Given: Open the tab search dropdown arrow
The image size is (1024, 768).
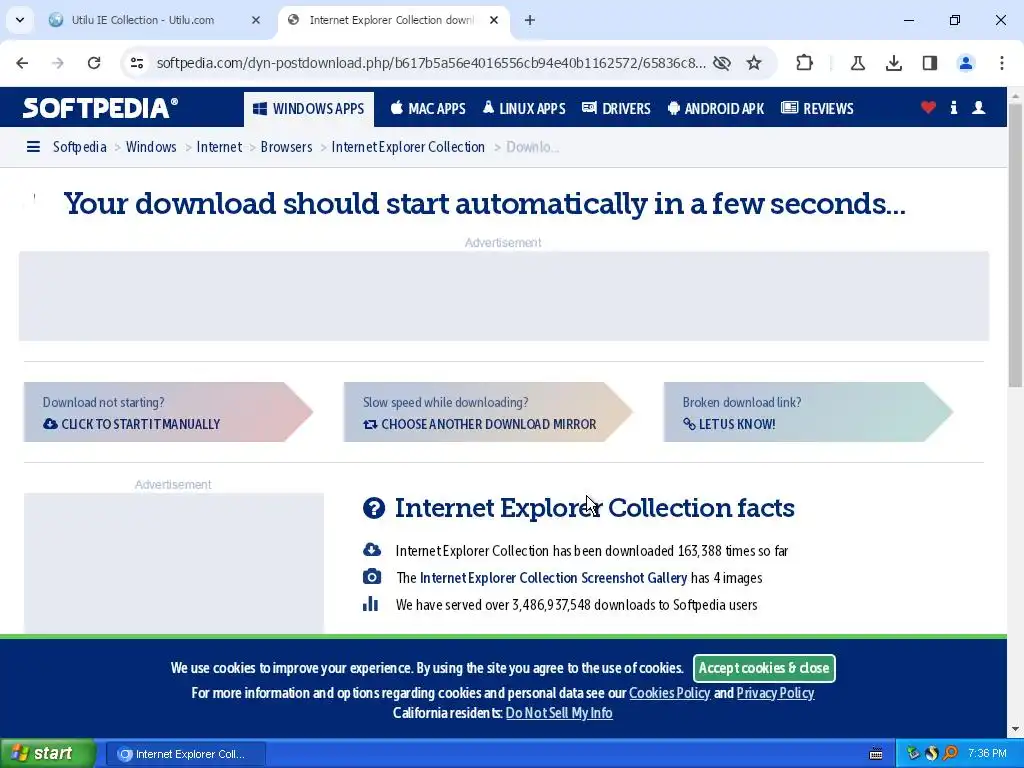Looking at the screenshot, I should (x=20, y=20).
